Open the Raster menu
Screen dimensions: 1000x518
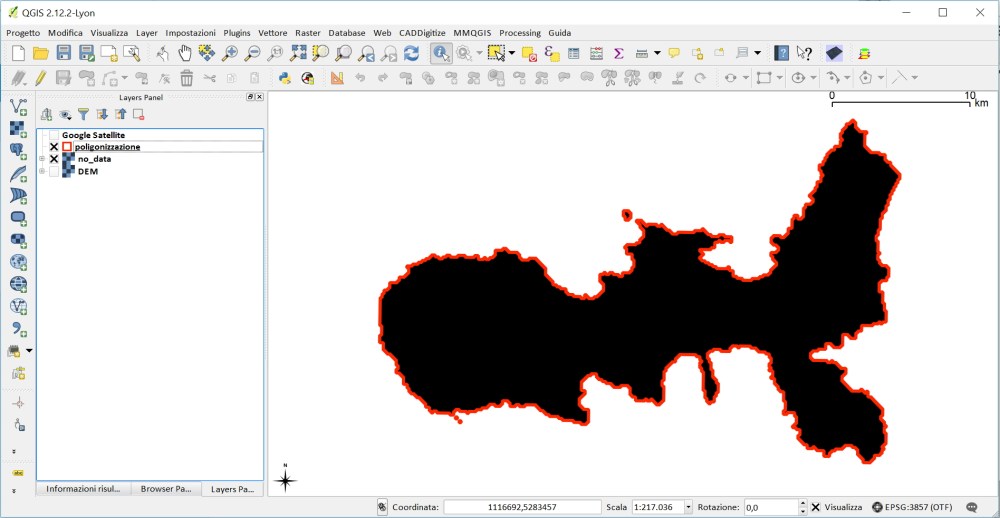[307, 33]
